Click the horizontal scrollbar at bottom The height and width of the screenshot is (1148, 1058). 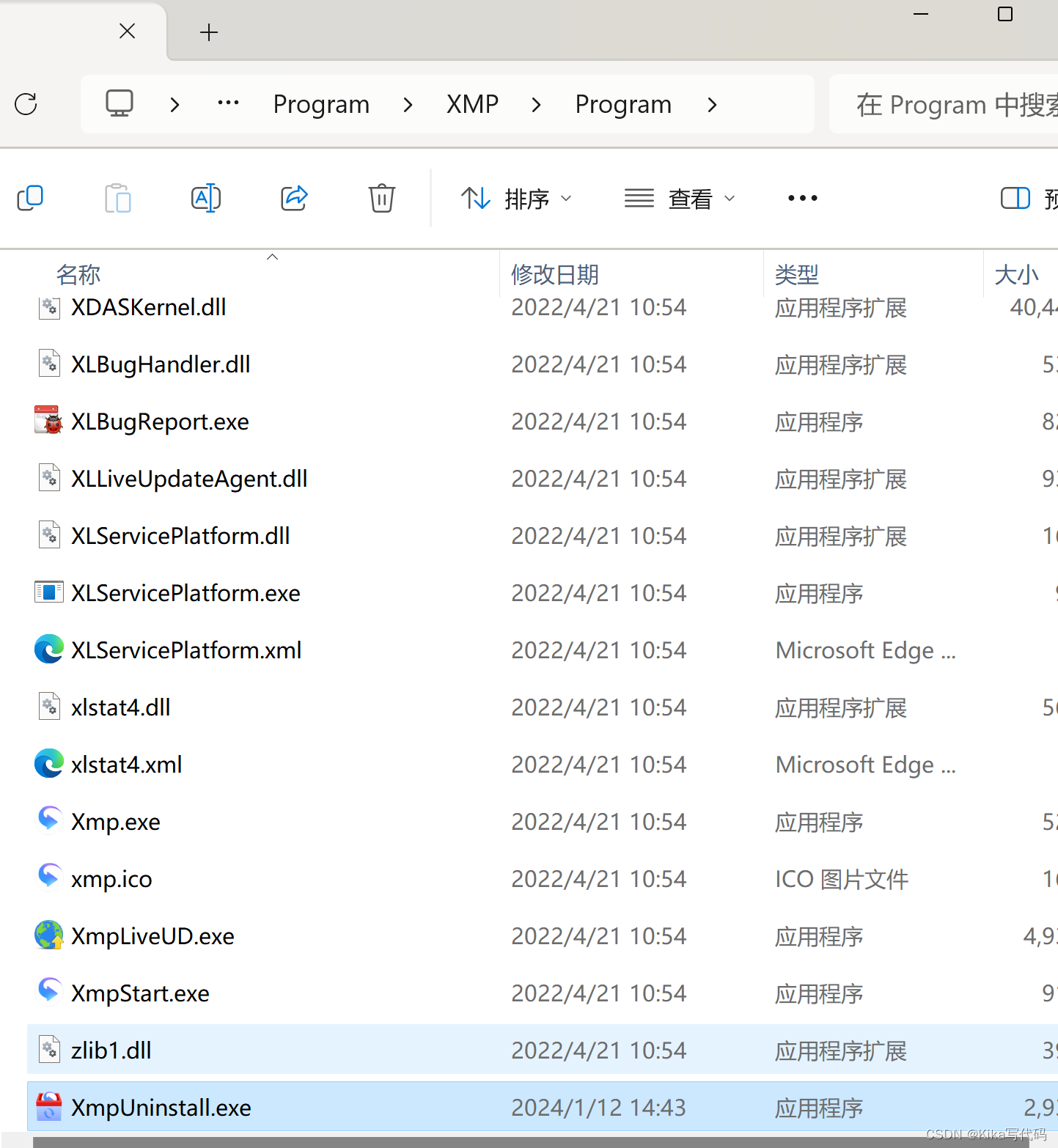(x=532, y=1143)
